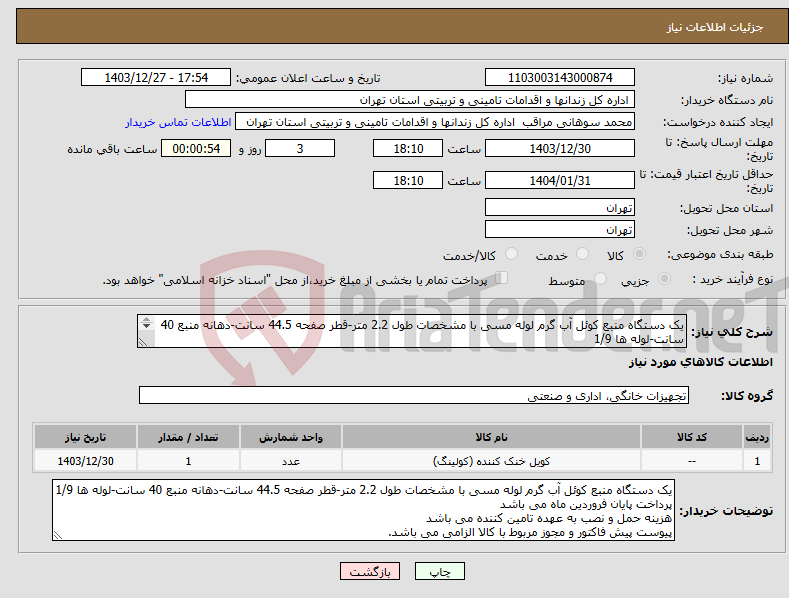This screenshot has width=789, height=598.
Task: Select the خدمت radio button
Action: coord(582,254)
